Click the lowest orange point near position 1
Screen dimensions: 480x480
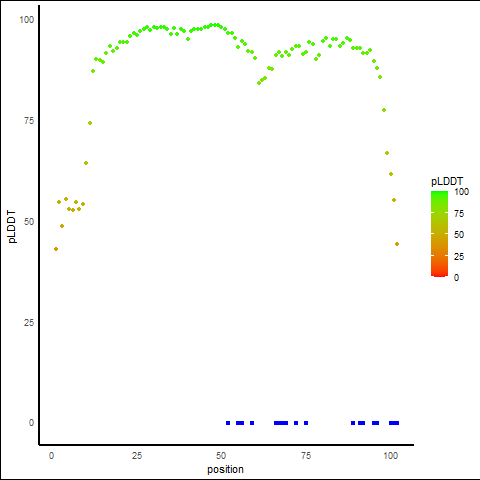(56, 249)
